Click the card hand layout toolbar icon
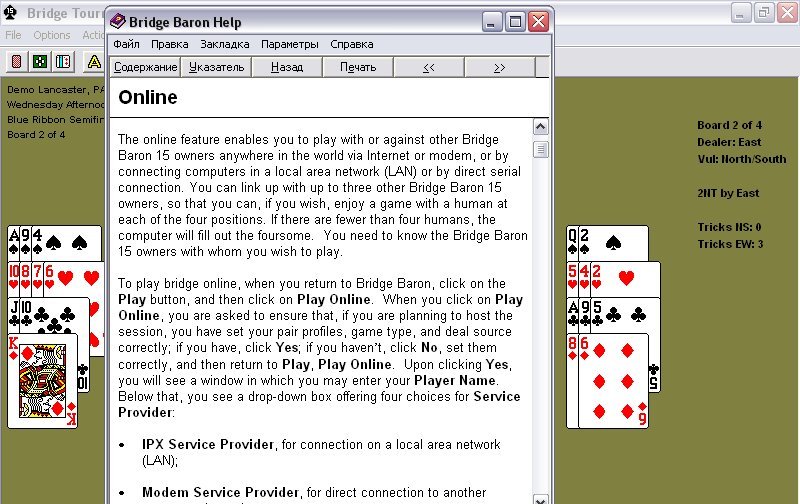This screenshot has height=504, width=800. [63, 62]
